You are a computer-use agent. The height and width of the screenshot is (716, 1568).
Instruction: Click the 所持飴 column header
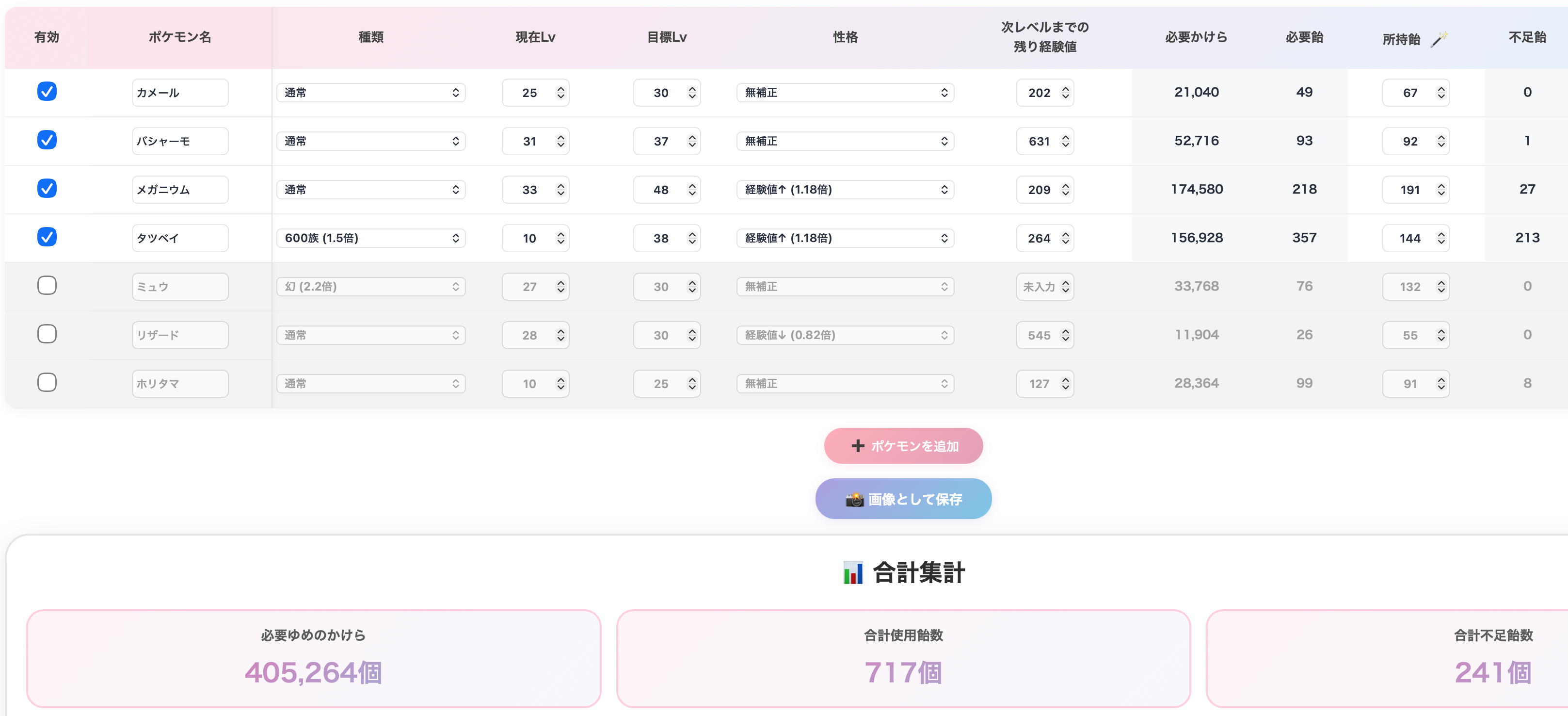(x=1401, y=39)
